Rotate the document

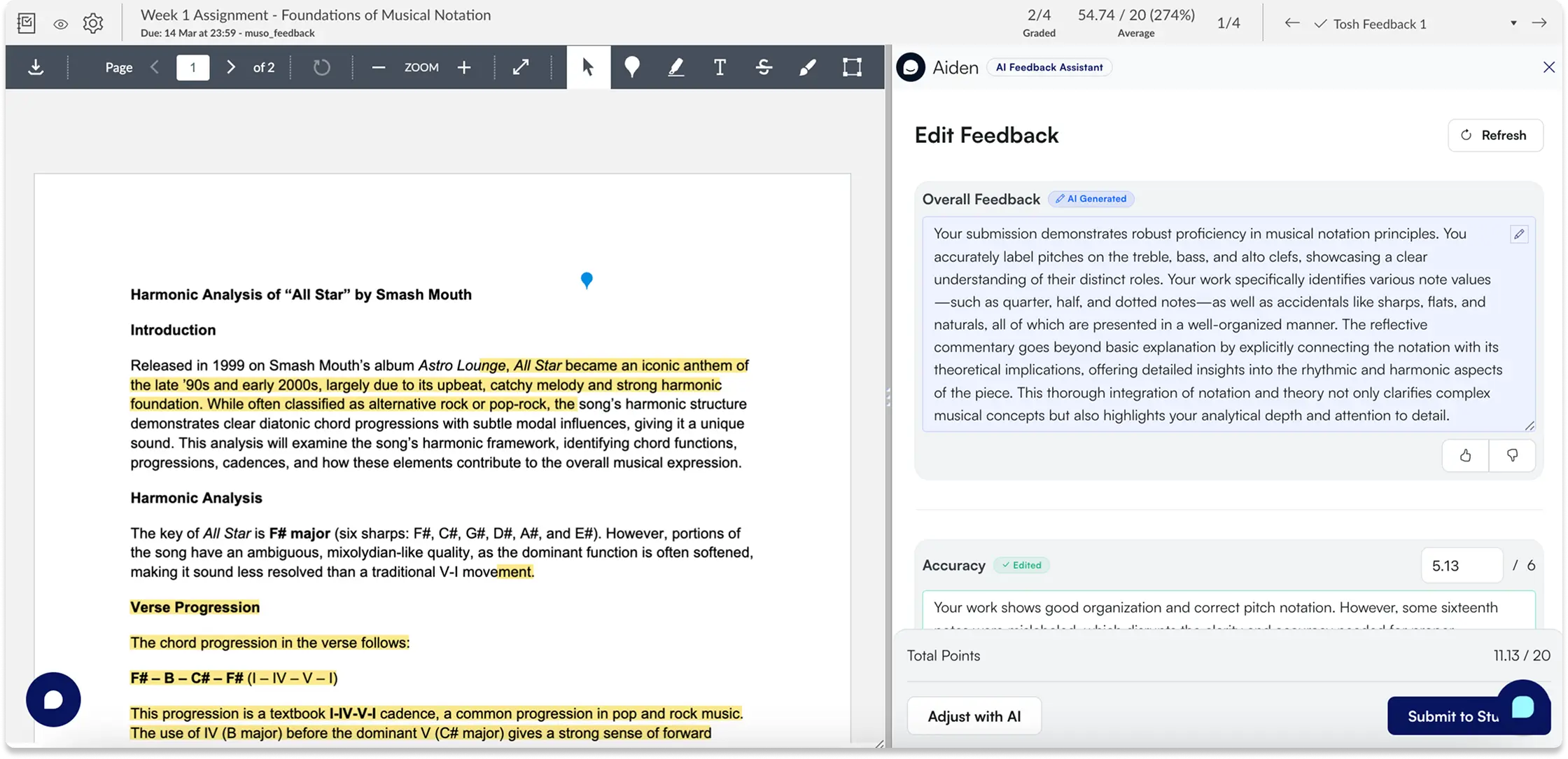321,67
